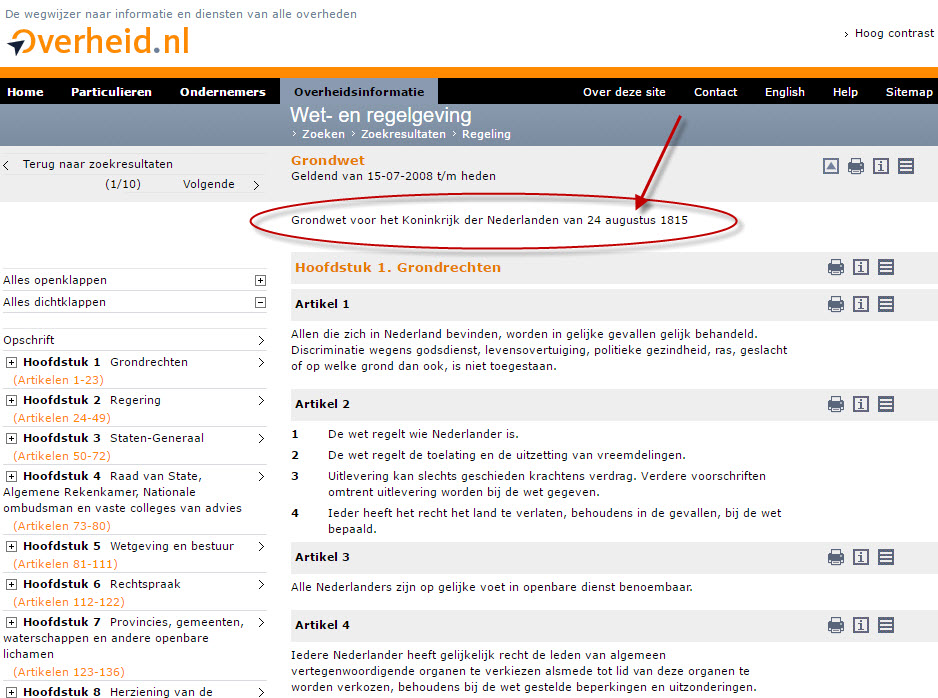Print Artikel 1 using its printer icon
Screen dimensions: 938x698
coord(836,304)
